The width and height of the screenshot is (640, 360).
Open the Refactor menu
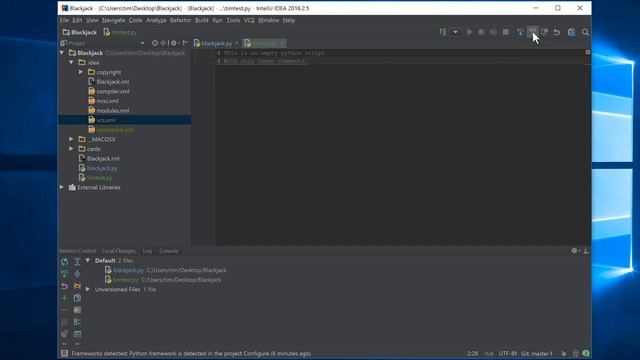coord(180,20)
